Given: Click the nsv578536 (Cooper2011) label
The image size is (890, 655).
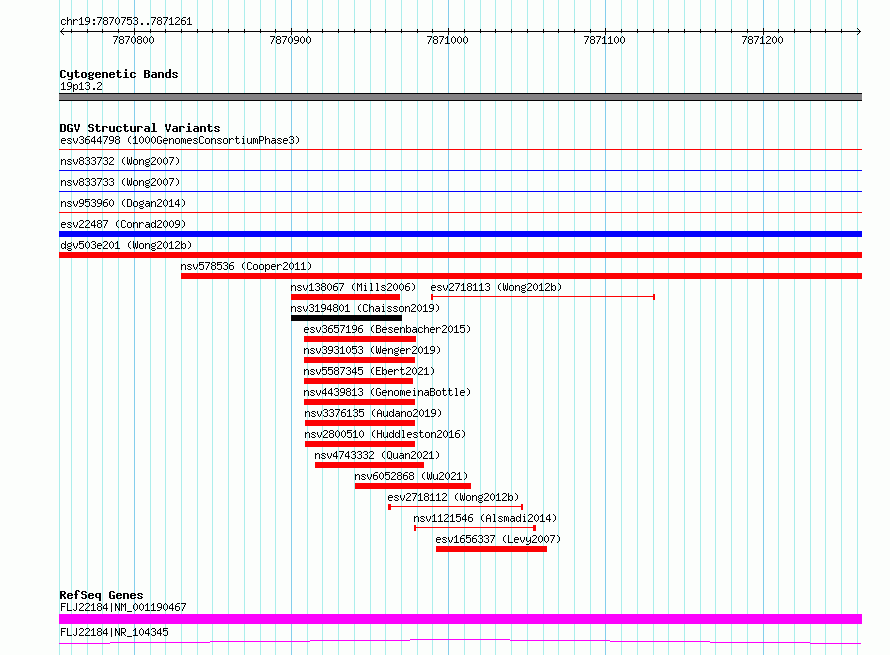Looking at the screenshot, I should pyautogui.click(x=246, y=266).
